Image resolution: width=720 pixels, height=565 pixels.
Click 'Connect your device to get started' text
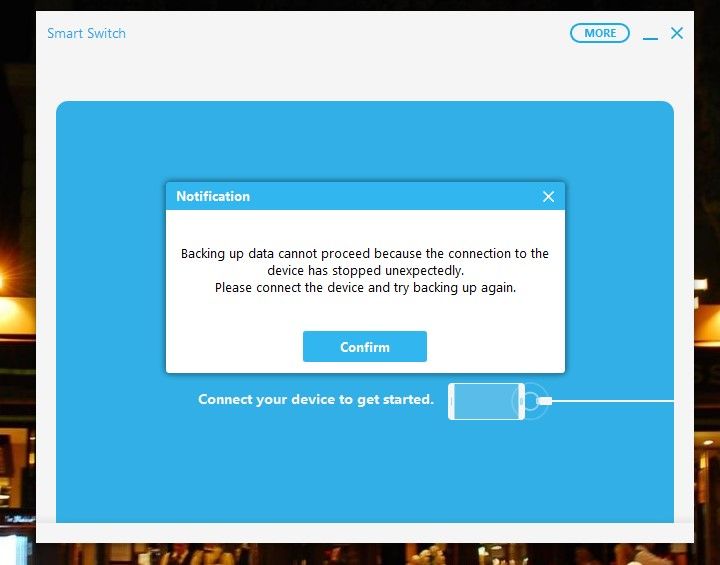[315, 400]
